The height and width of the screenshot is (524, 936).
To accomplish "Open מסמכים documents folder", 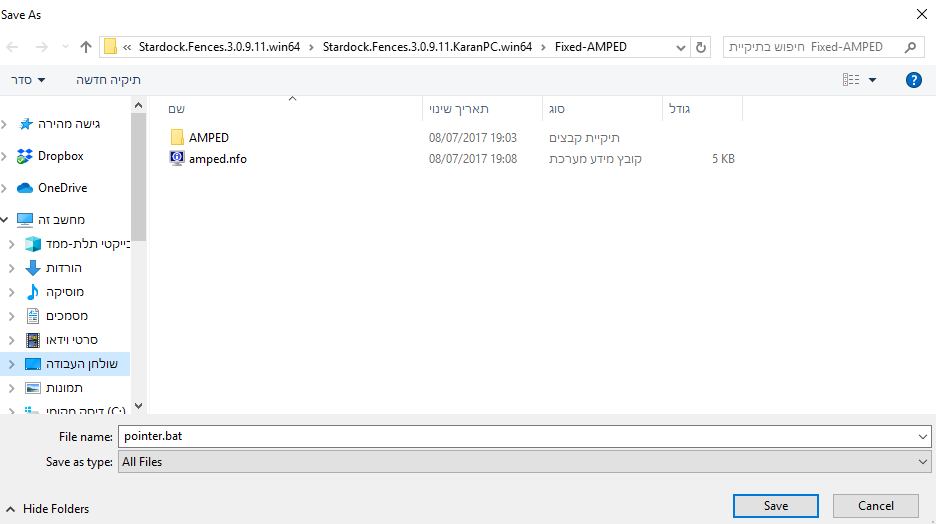I will [67, 316].
